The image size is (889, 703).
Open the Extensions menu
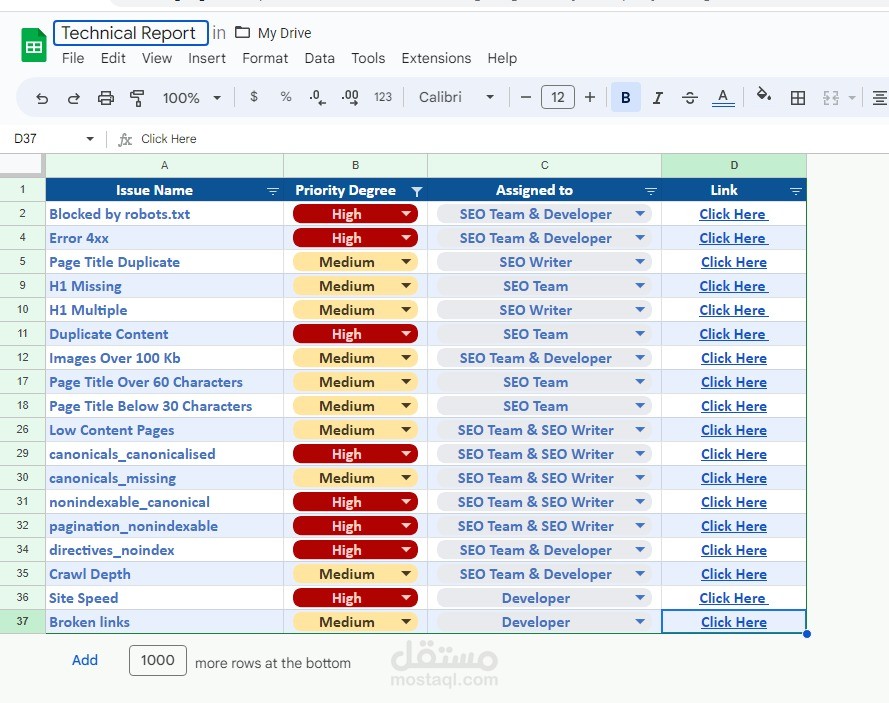click(x=436, y=58)
